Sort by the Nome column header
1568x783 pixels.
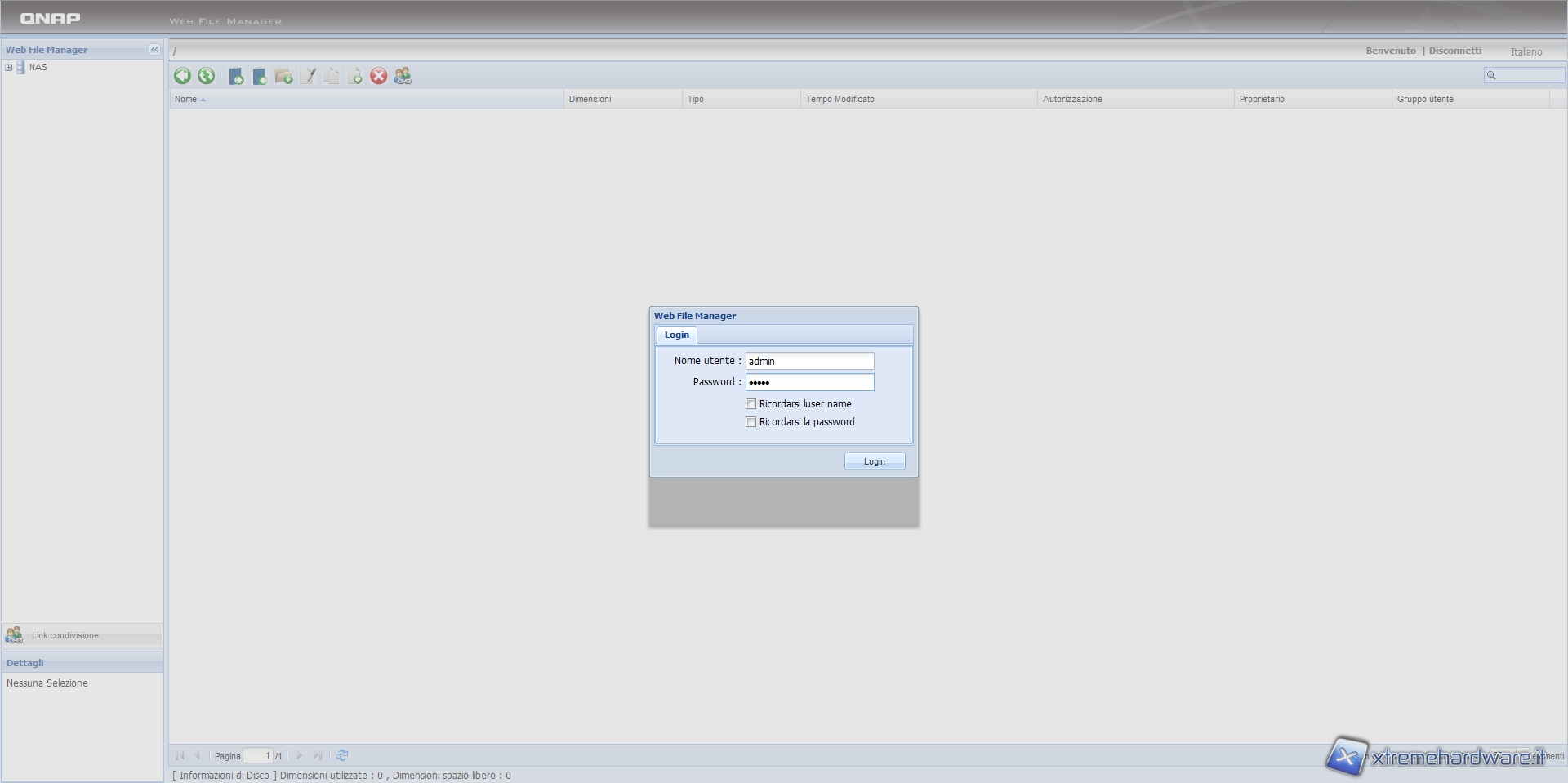186,99
